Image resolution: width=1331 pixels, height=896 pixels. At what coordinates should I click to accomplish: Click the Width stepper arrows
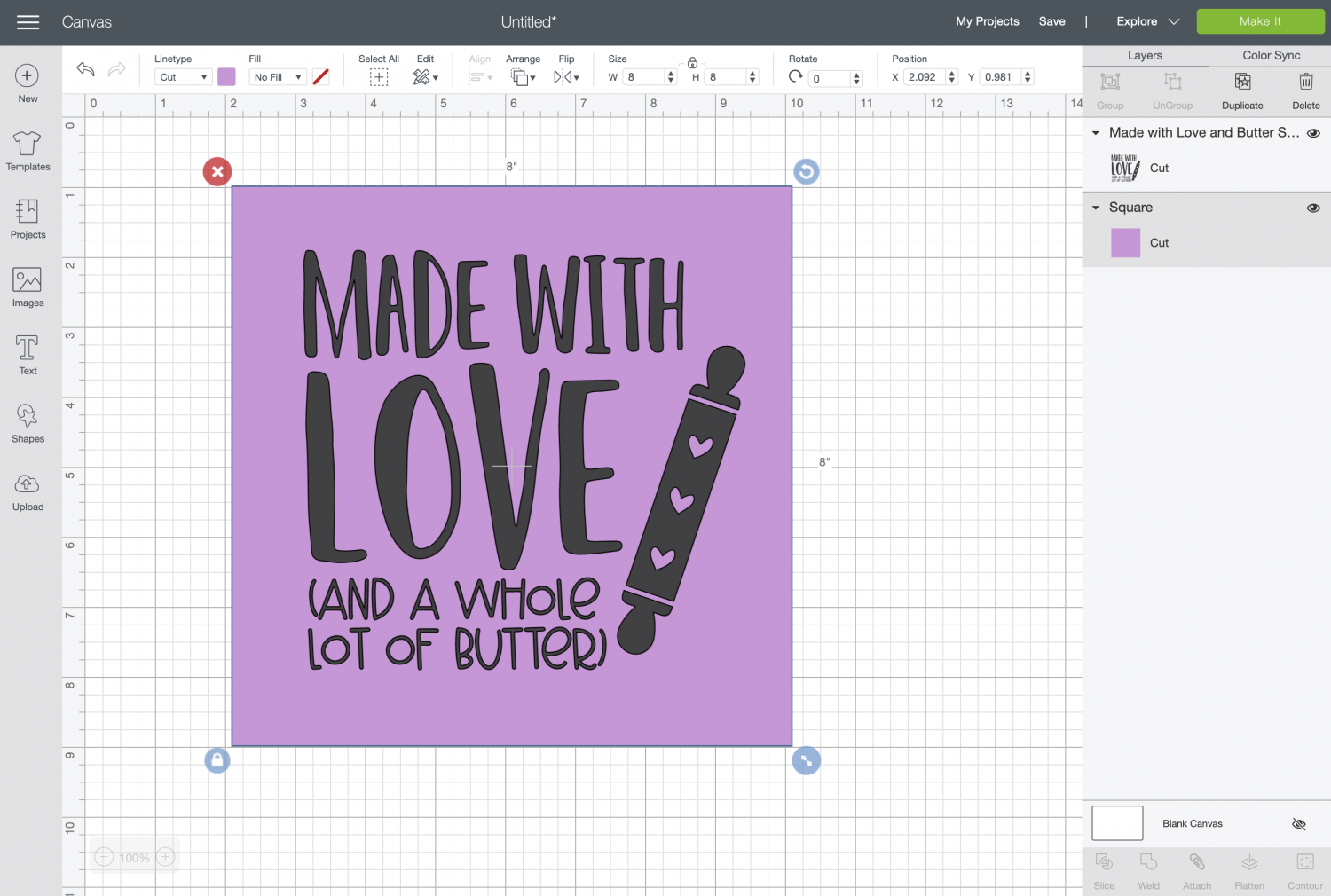tap(671, 77)
